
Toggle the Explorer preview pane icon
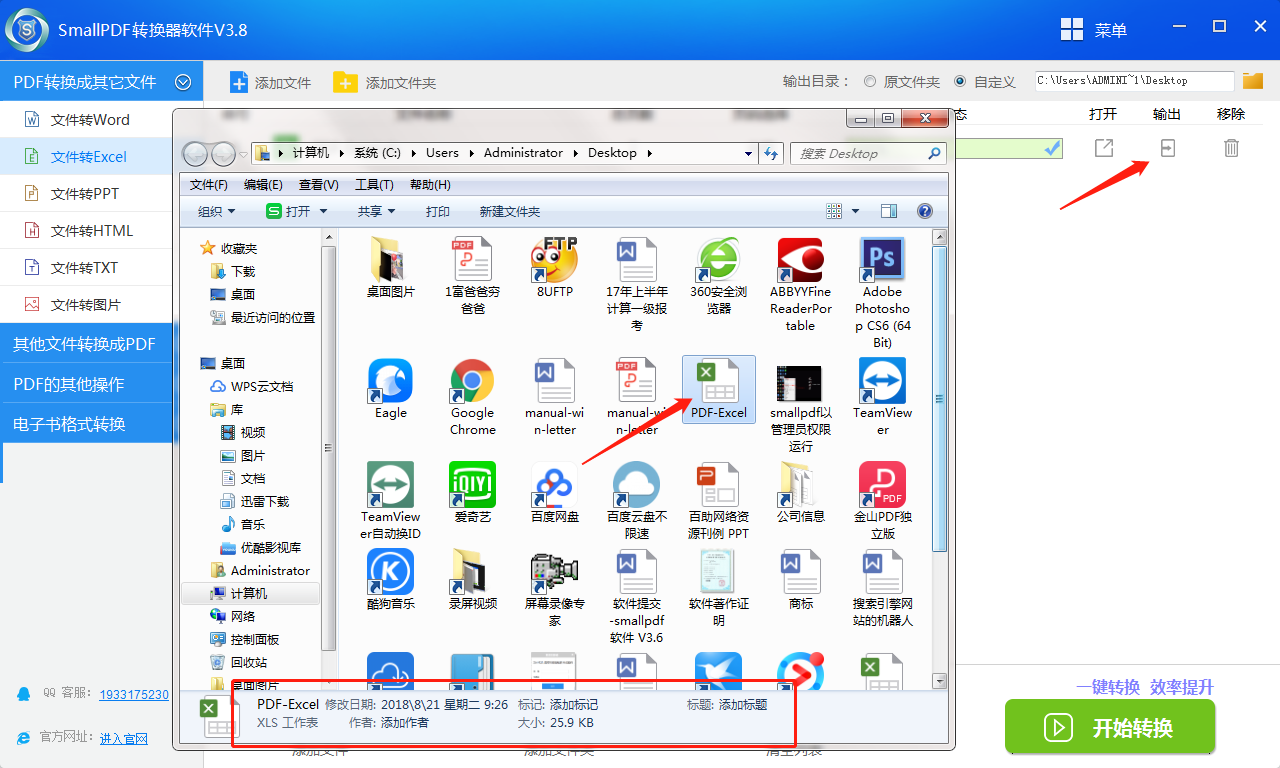click(889, 211)
